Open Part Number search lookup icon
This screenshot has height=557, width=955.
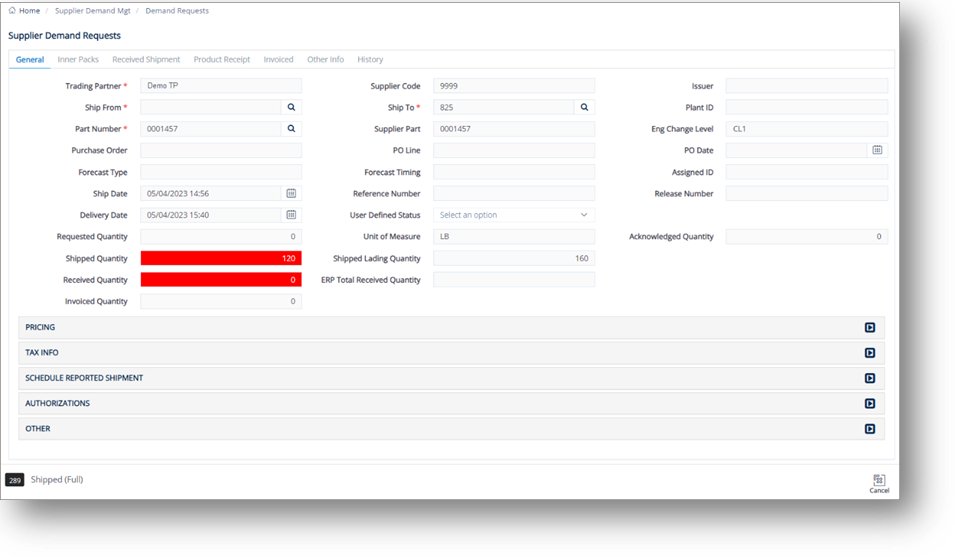coord(291,128)
